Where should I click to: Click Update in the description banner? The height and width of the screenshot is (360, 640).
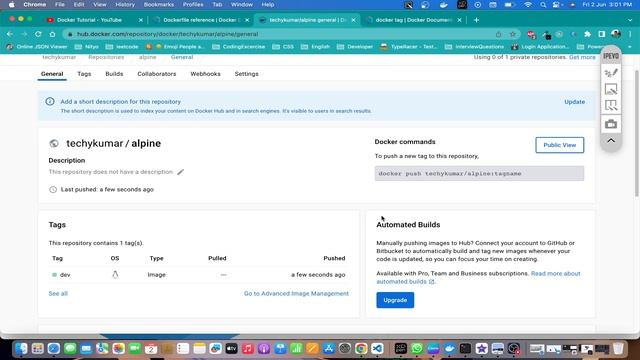coord(575,102)
